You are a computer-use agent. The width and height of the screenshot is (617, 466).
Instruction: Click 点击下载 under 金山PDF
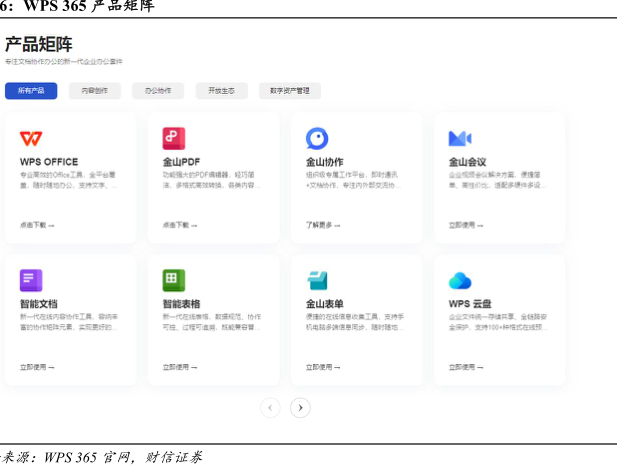(x=180, y=225)
